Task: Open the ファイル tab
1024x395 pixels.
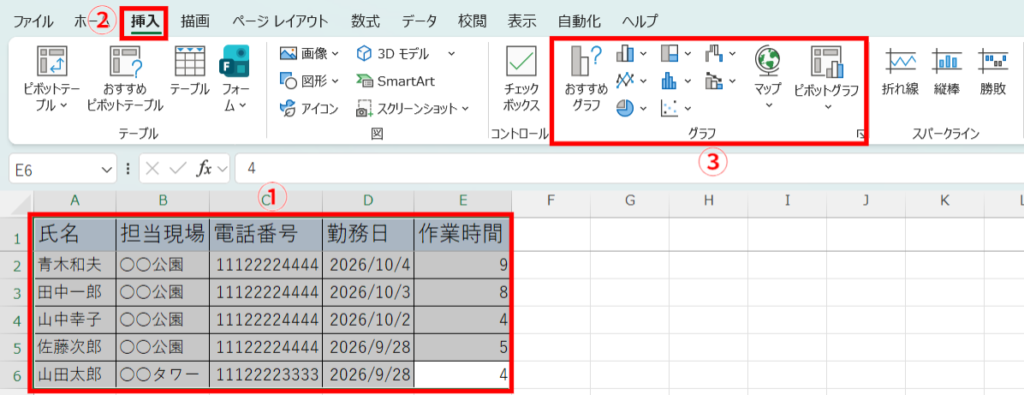Action: [x=33, y=21]
